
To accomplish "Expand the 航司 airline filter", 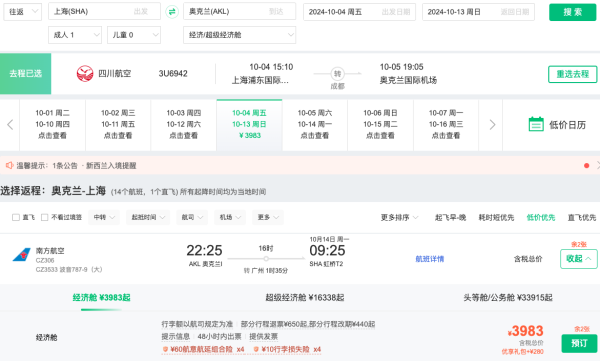I will pyautogui.click(x=192, y=217).
